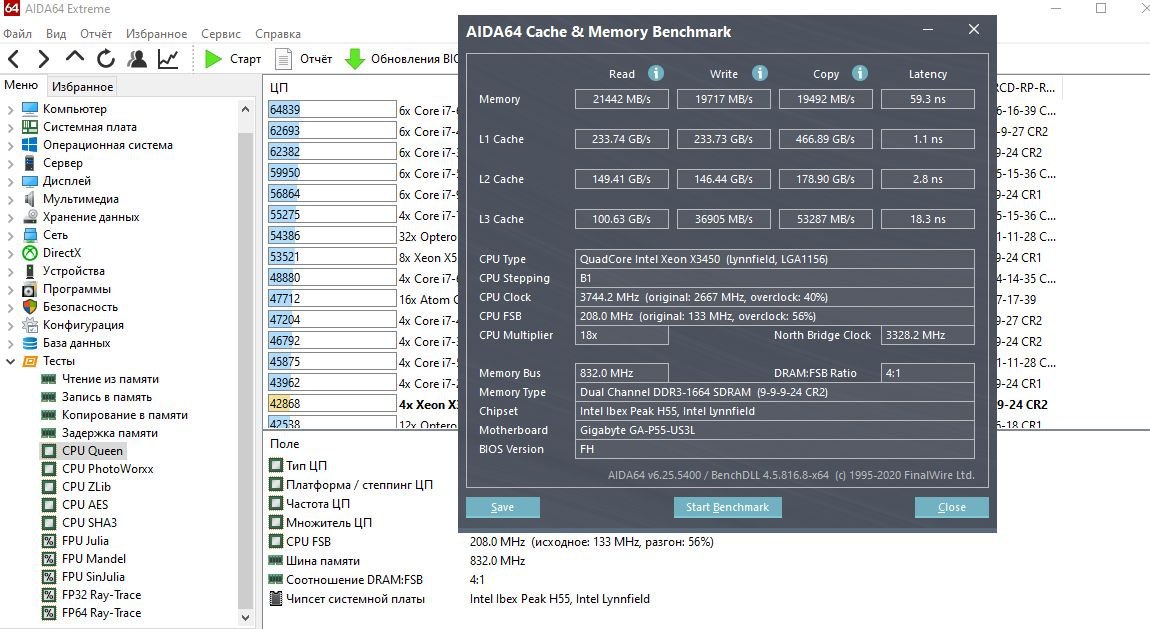The image size is (1150, 629).
Task: Click the L1 Cache latency 1.1 ns
Action: tap(927, 139)
